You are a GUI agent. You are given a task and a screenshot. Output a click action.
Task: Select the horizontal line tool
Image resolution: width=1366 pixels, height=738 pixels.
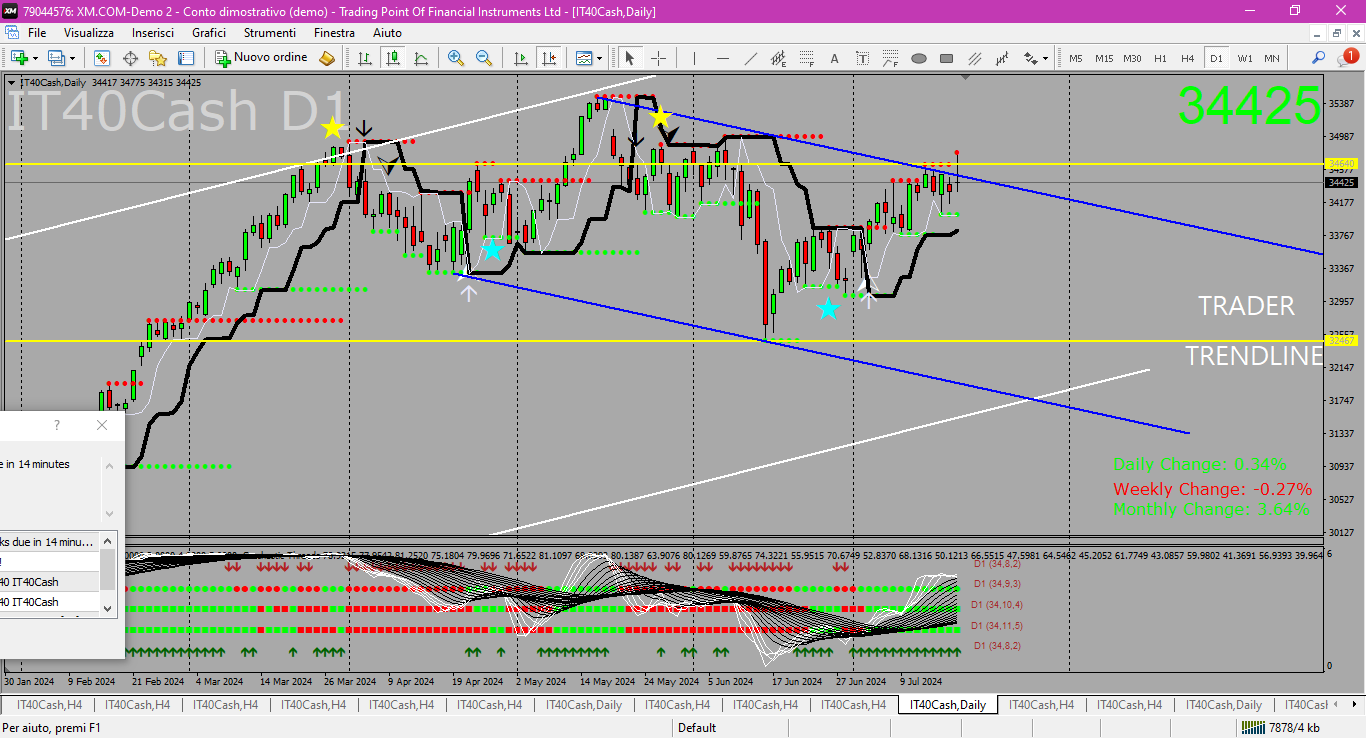point(723,58)
